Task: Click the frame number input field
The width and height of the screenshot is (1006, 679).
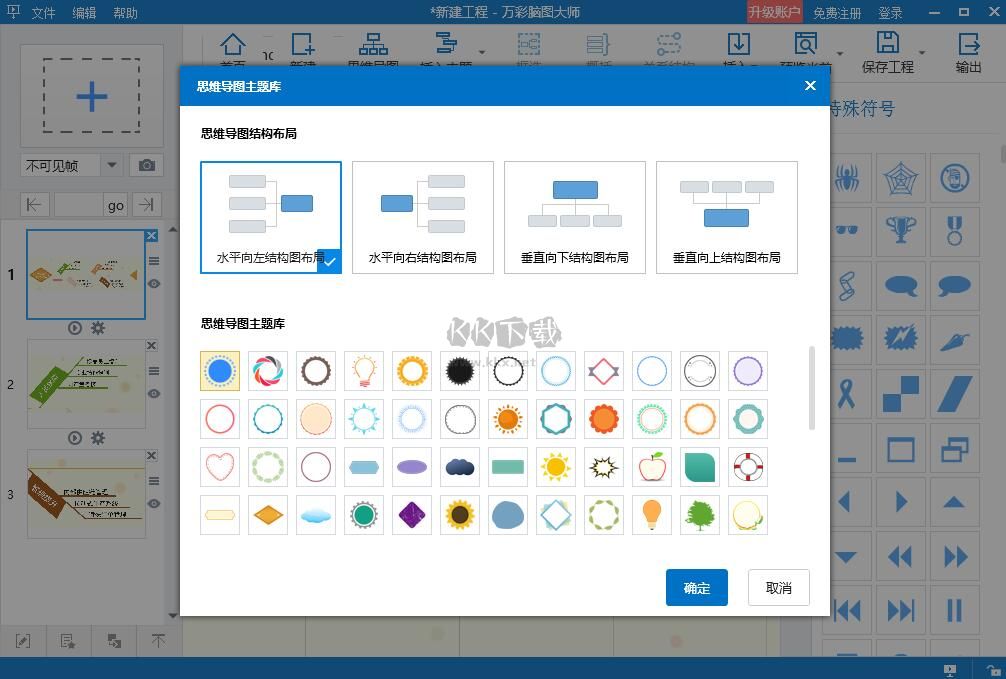Action: click(x=78, y=205)
